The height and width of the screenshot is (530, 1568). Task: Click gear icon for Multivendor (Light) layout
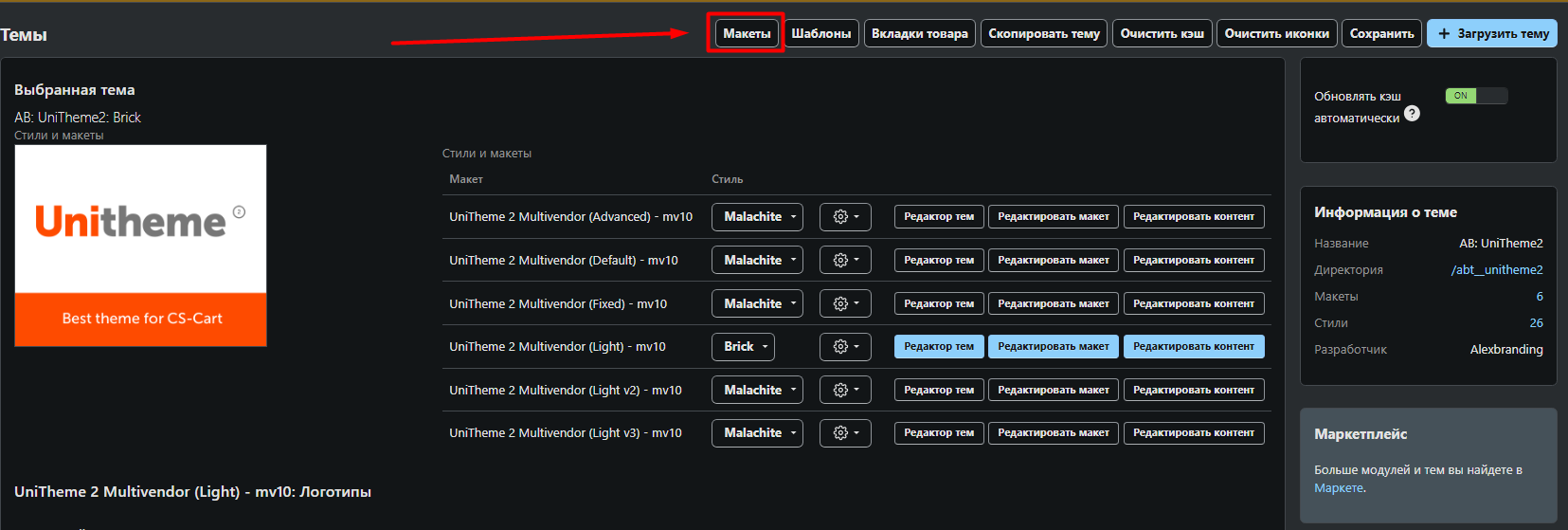pyautogui.click(x=845, y=347)
